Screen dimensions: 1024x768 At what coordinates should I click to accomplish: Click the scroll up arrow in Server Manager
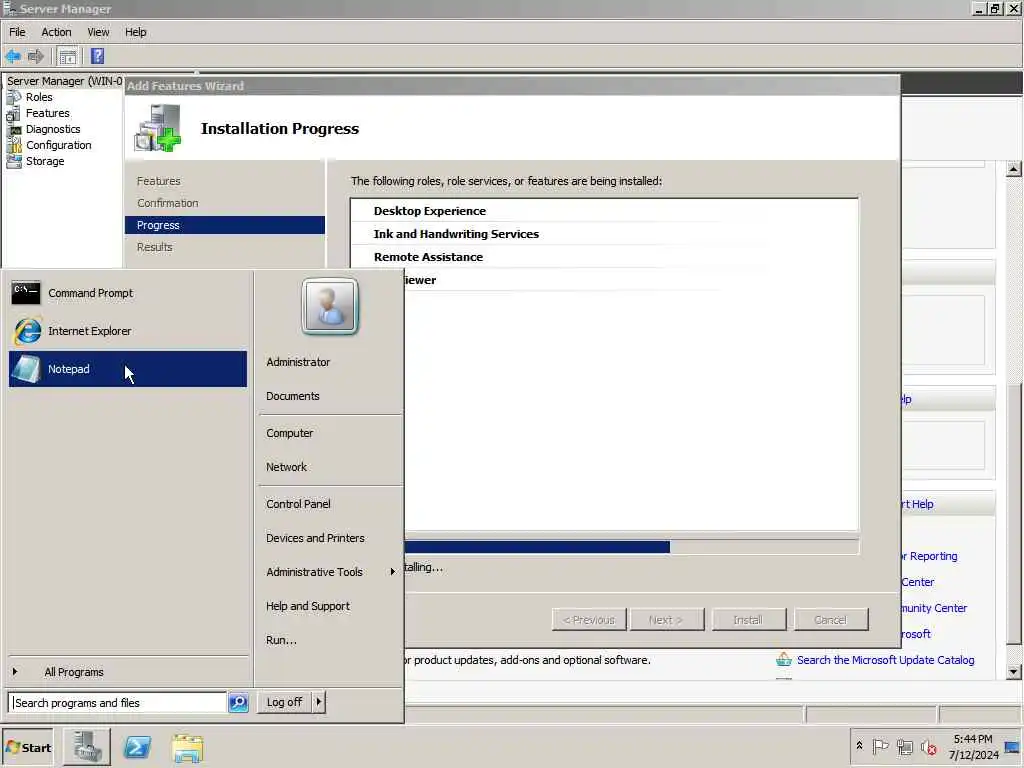pyautogui.click(x=1013, y=169)
